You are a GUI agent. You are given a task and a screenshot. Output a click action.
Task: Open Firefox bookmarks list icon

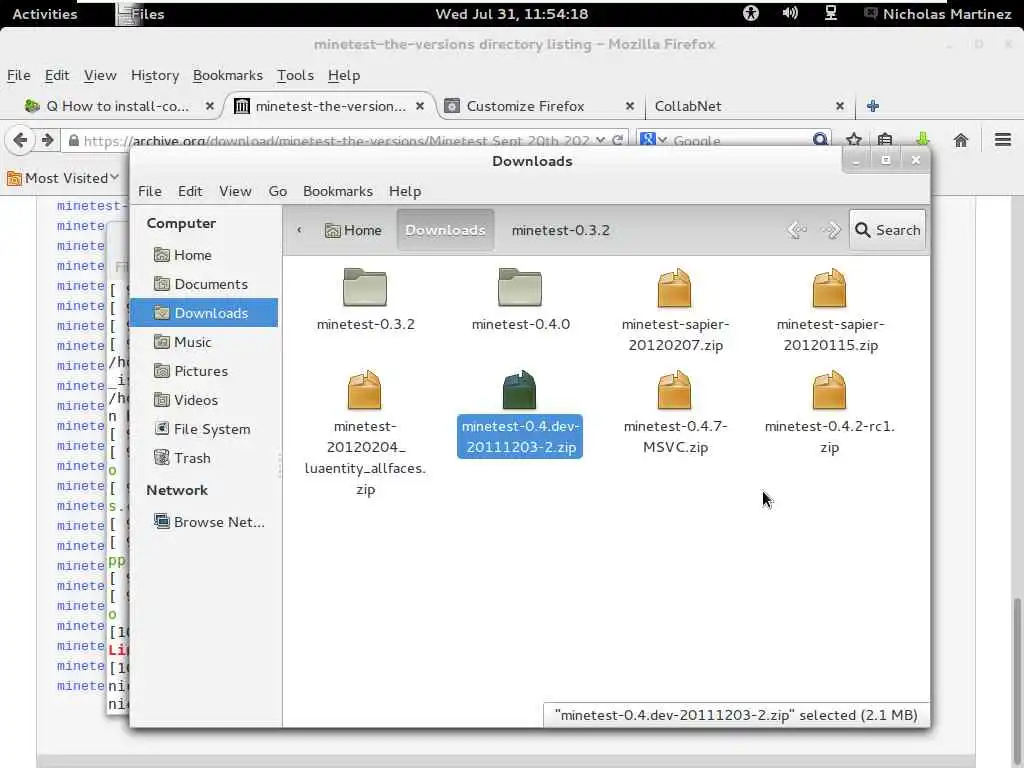click(x=885, y=140)
